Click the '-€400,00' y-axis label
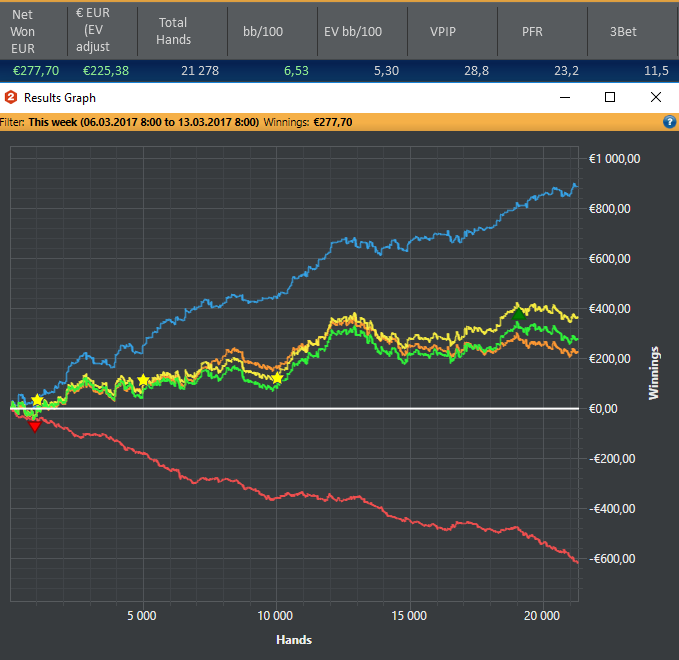The image size is (679, 660). (612, 509)
